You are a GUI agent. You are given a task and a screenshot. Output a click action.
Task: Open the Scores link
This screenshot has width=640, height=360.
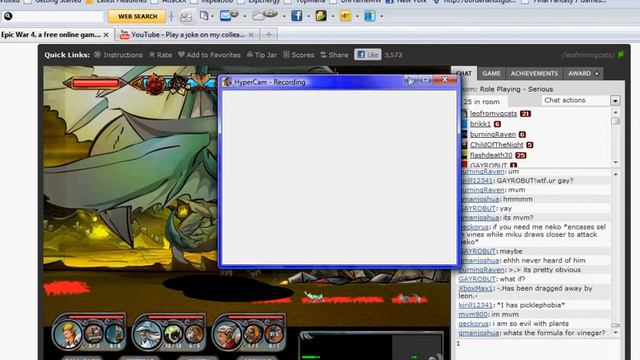(x=299, y=55)
